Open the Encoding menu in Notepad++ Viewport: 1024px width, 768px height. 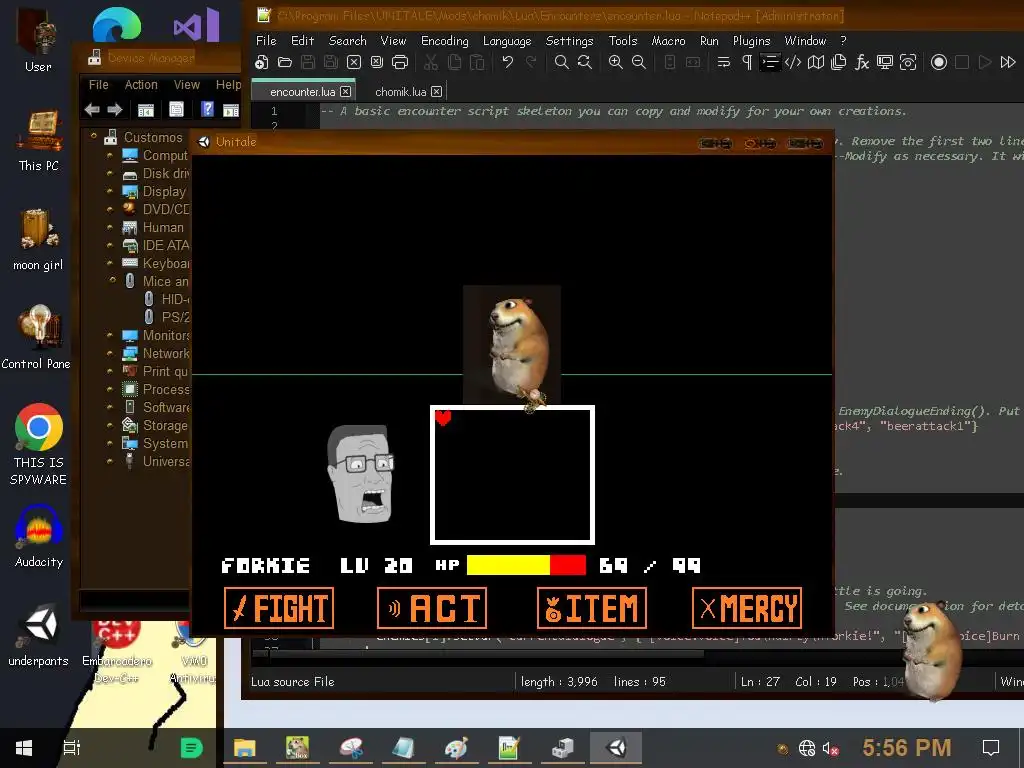click(445, 40)
